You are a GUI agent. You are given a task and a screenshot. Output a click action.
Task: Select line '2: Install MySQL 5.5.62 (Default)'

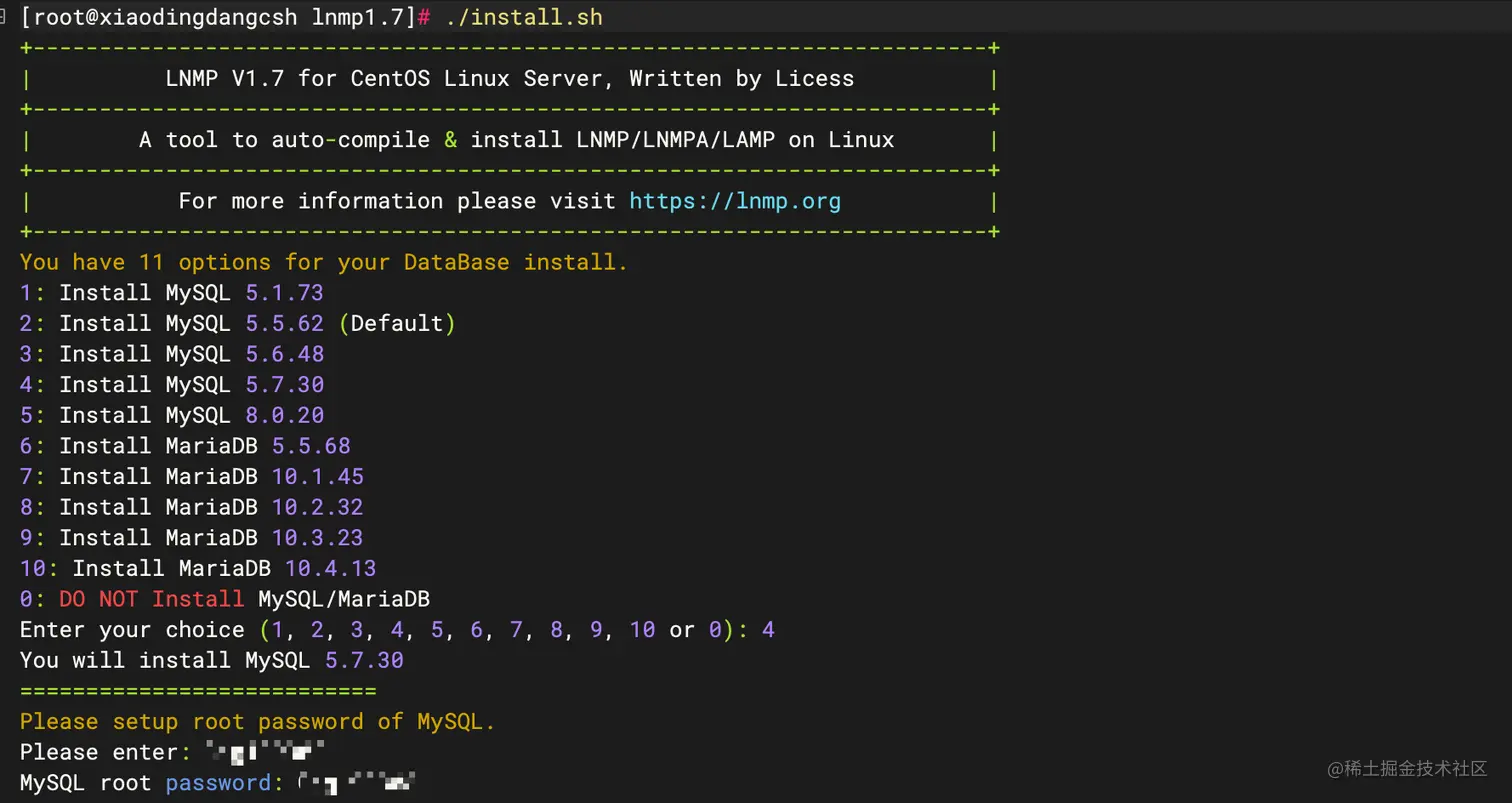238,324
